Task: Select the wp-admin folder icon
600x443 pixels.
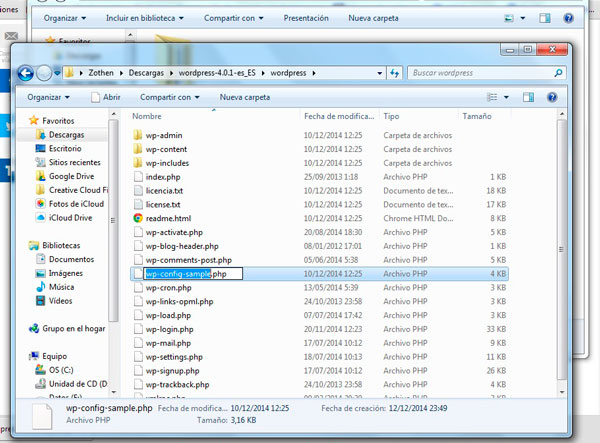Action: [138, 135]
